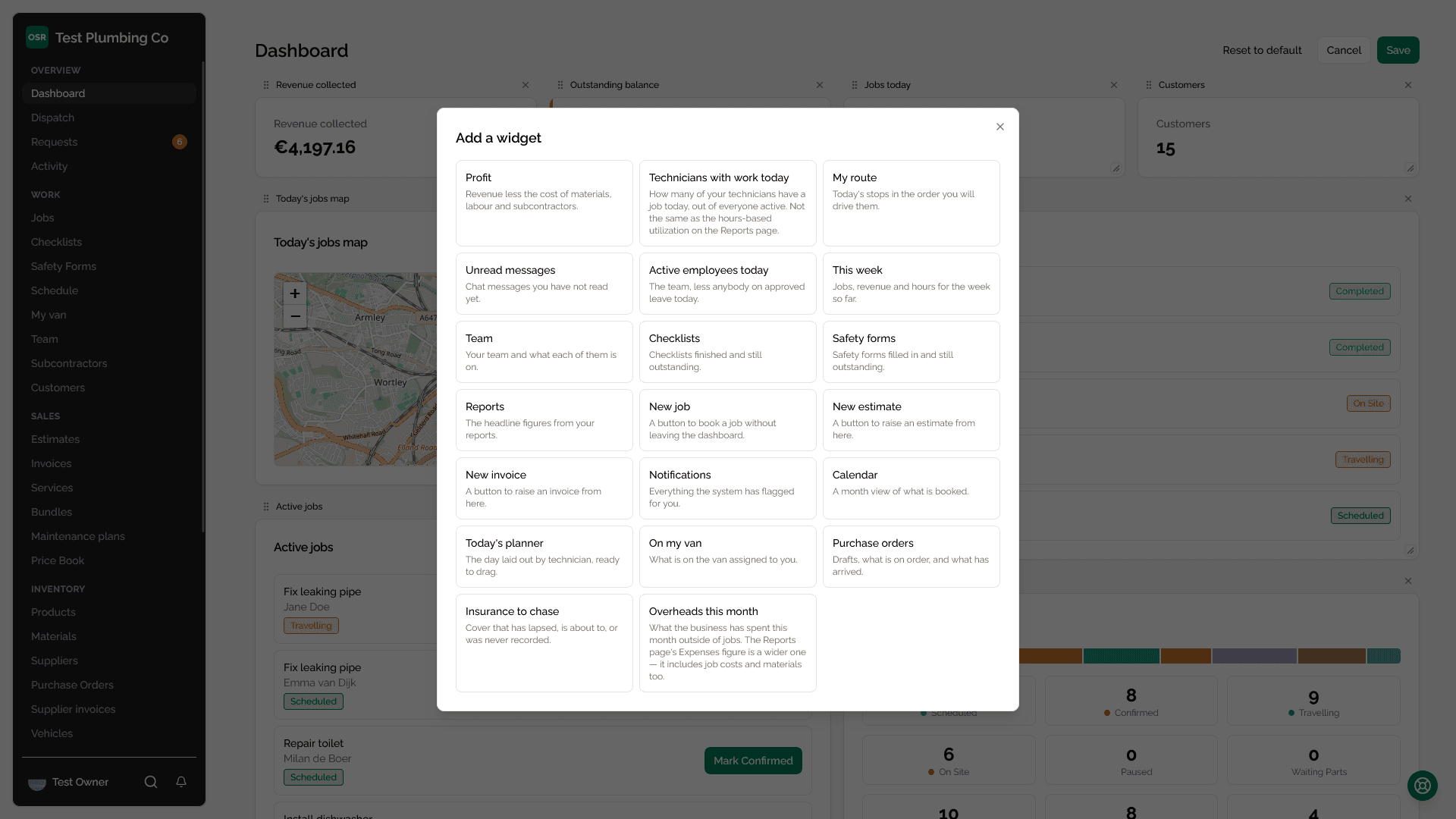
Task: Add the This week widget
Action: click(911, 284)
